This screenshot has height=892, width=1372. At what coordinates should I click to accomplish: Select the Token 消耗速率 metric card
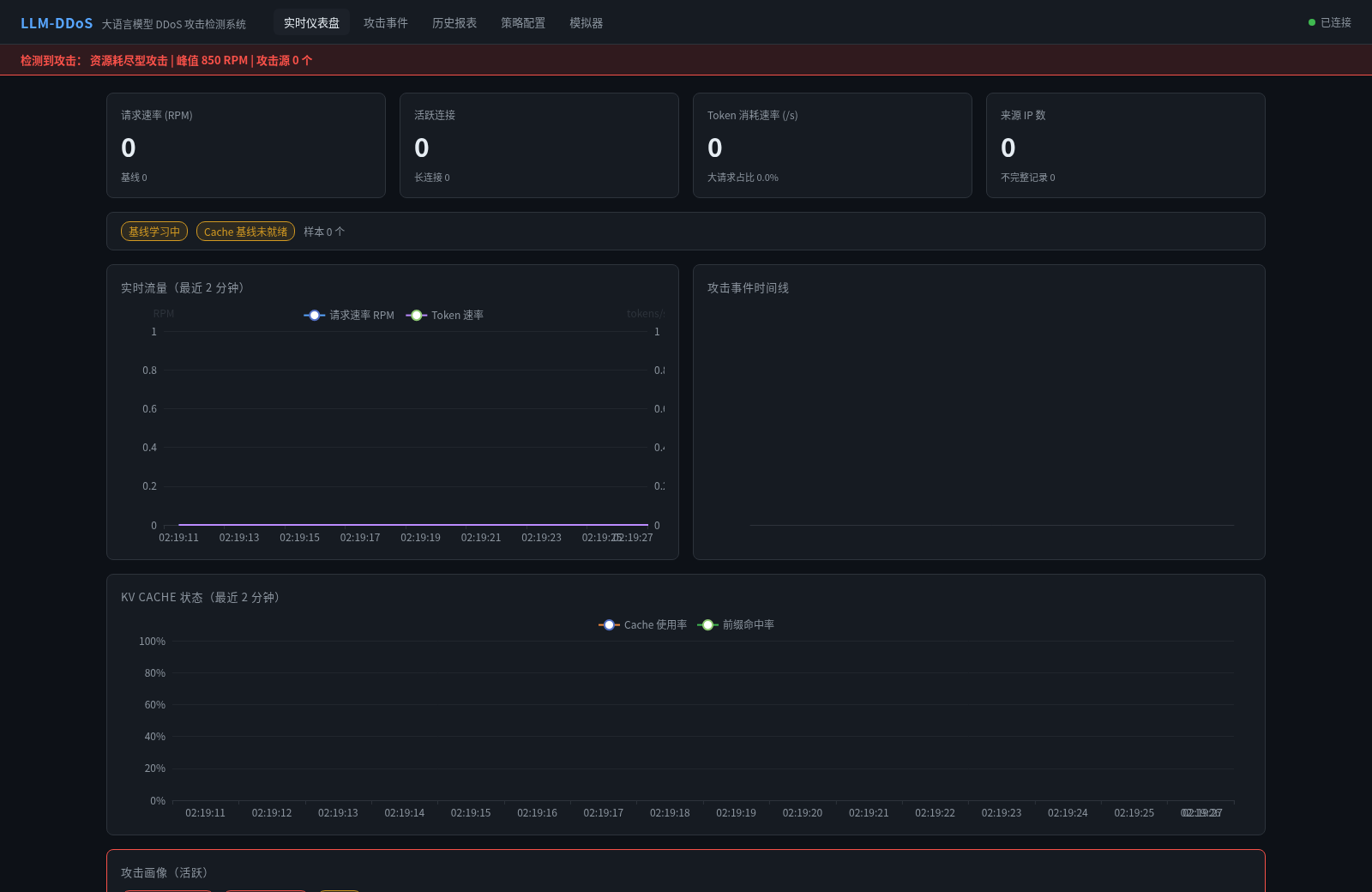point(833,146)
